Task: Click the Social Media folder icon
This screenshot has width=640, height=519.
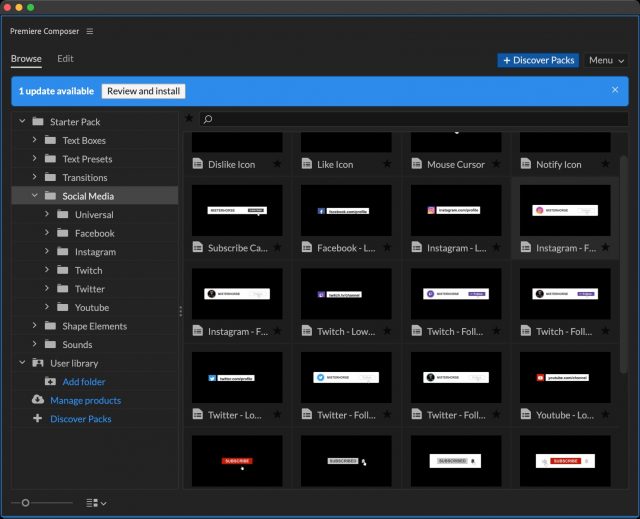Action: tap(50, 196)
